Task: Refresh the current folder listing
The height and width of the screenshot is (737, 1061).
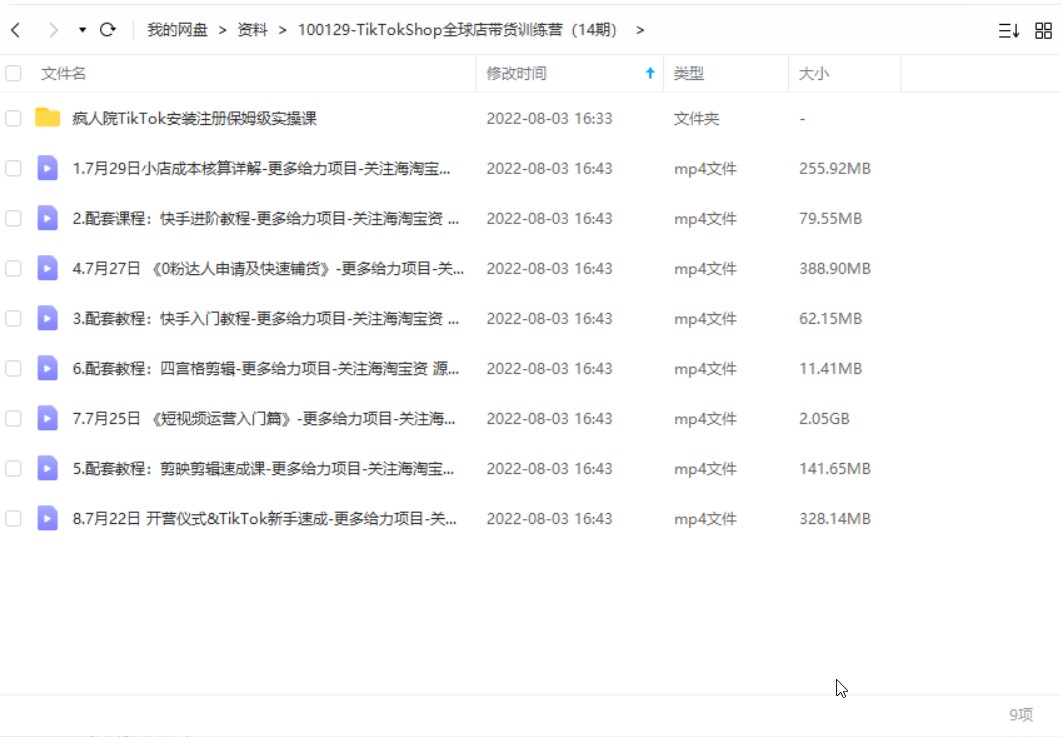Action: [x=108, y=30]
